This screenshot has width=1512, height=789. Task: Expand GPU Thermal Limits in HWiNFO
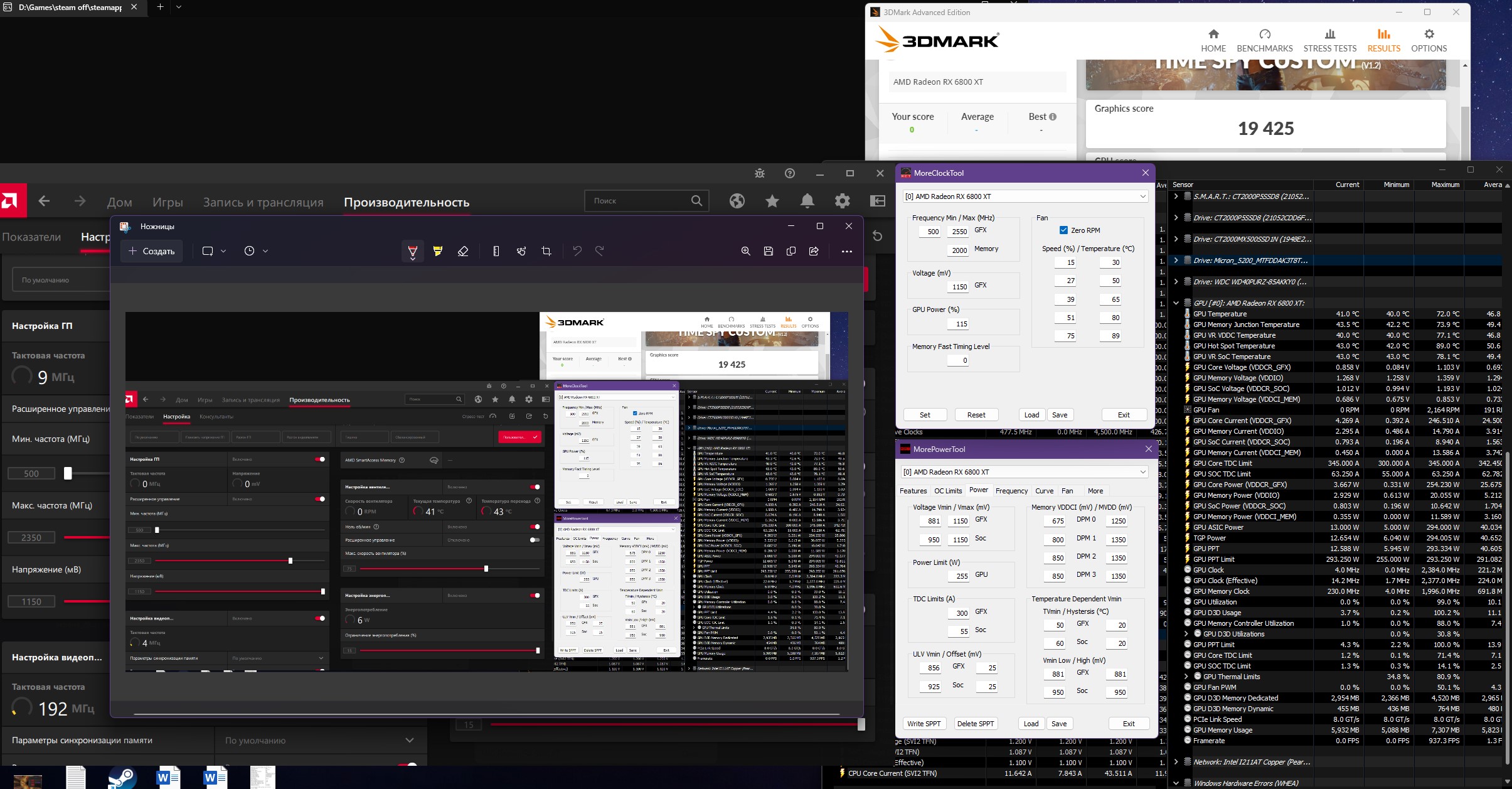click(x=1186, y=677)
